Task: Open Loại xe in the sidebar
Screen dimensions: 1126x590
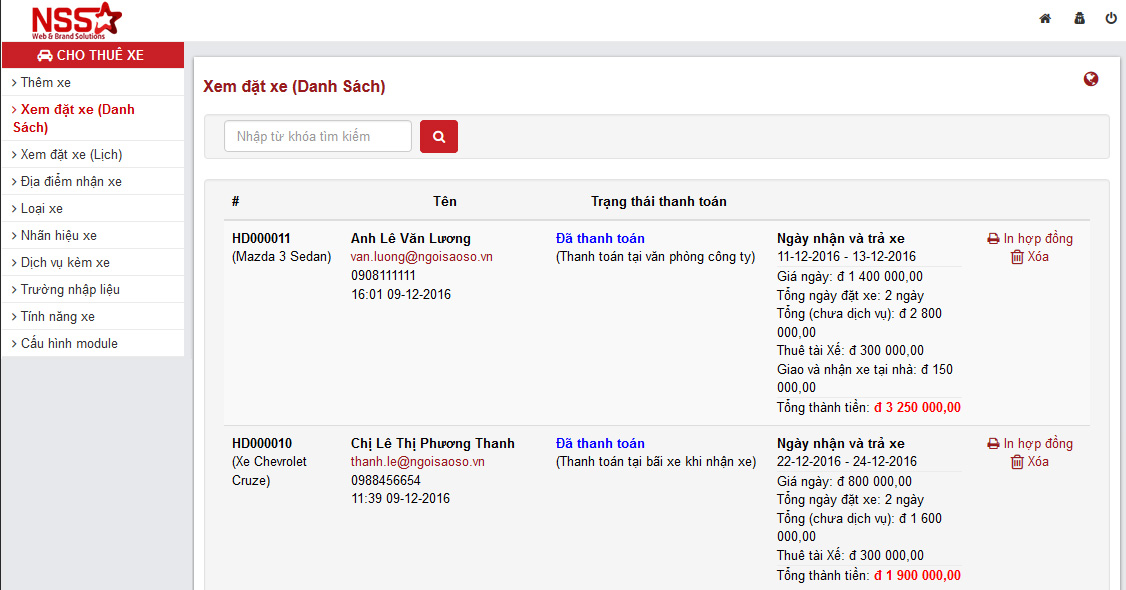Action: (x=42, y=208)
